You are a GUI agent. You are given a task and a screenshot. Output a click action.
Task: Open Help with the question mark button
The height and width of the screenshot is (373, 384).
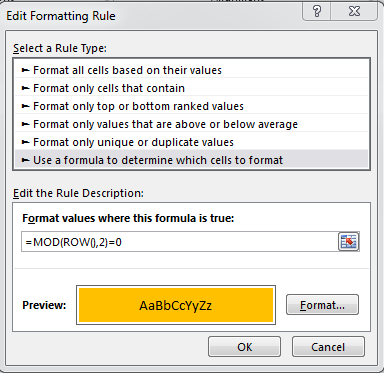click(x=317, y=12)
